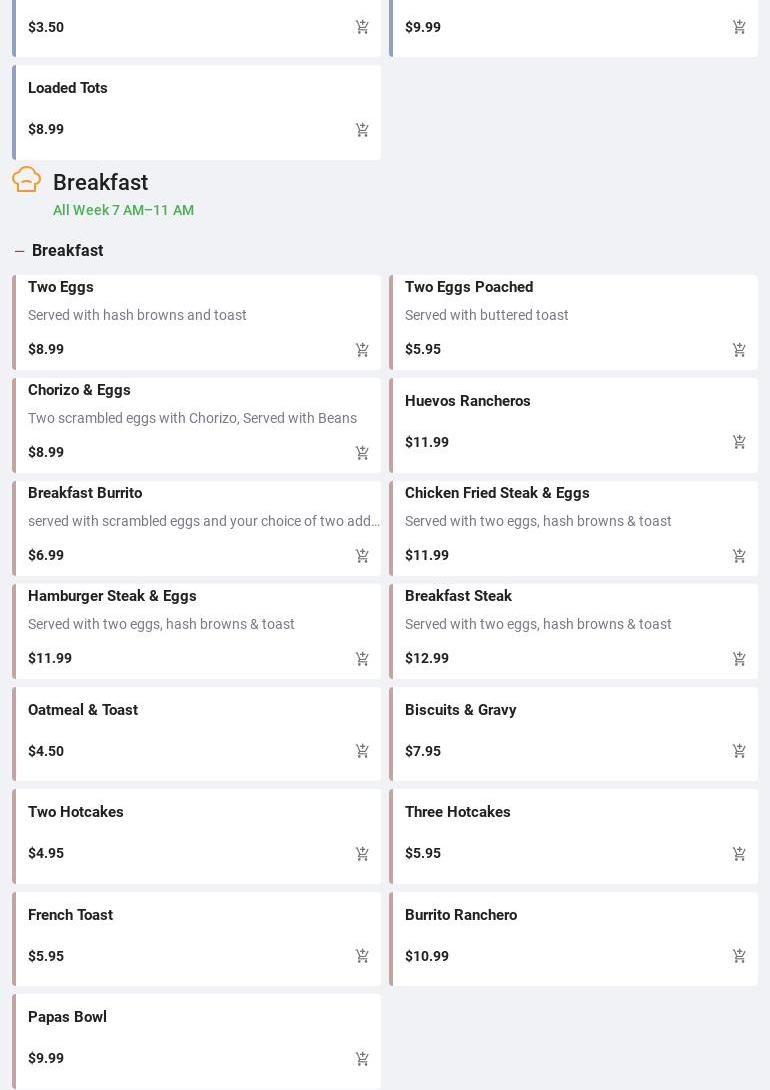Add French Toast to cart

362,956
